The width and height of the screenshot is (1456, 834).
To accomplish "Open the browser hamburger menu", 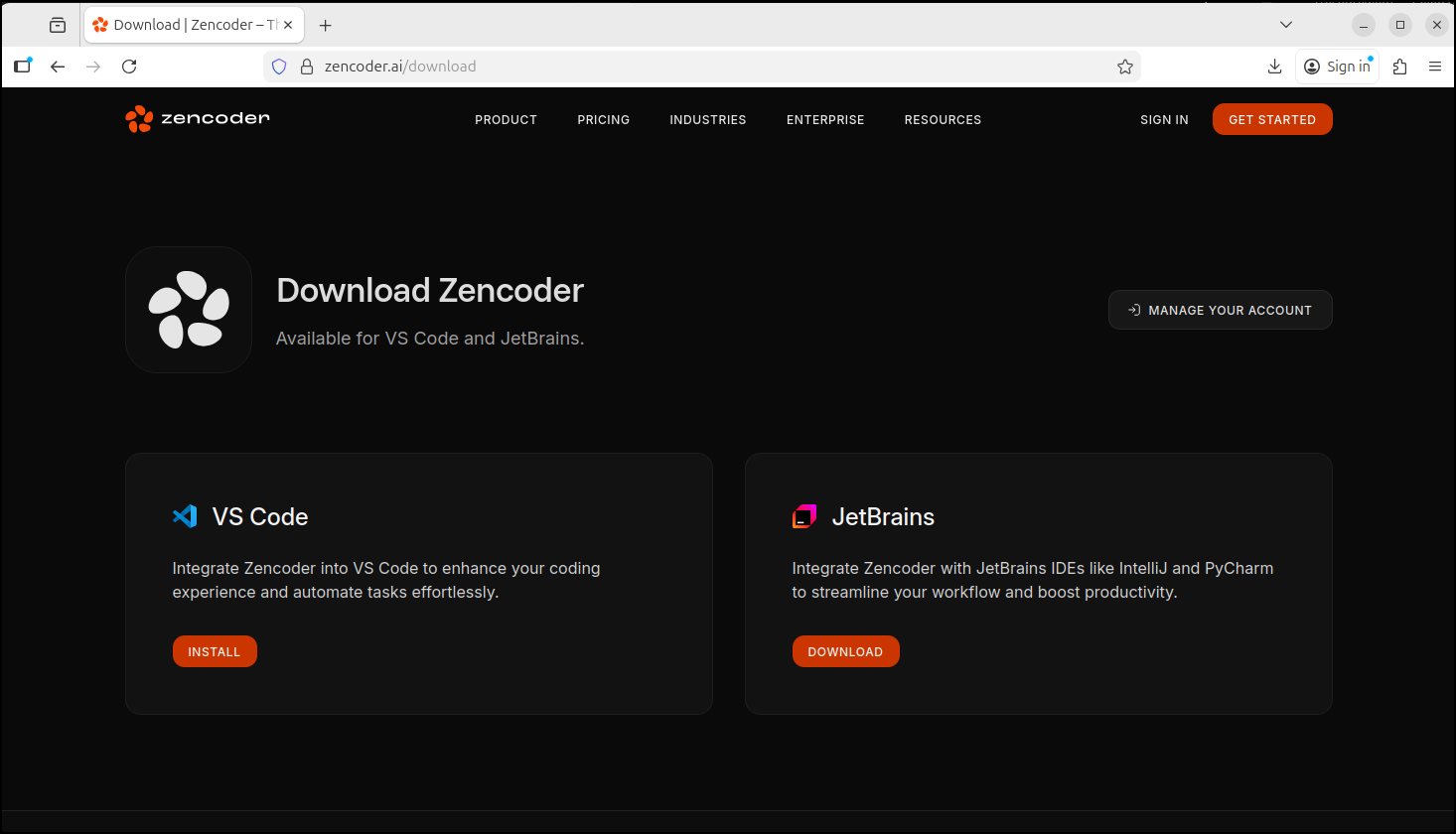I will click(x=1435, y=66).
